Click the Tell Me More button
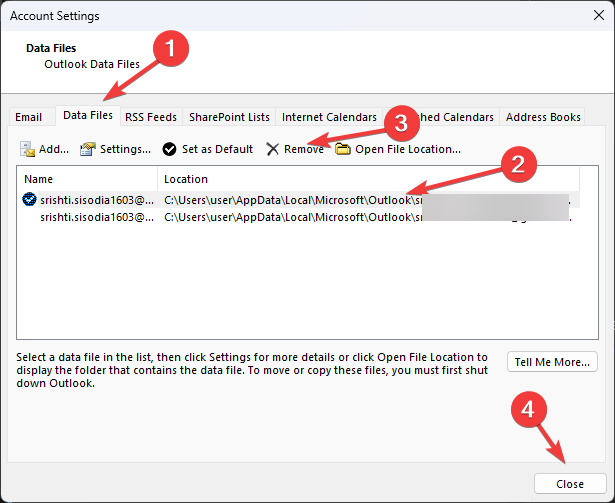The width and height of the screenshot is (615, 503). pos(552,362)
